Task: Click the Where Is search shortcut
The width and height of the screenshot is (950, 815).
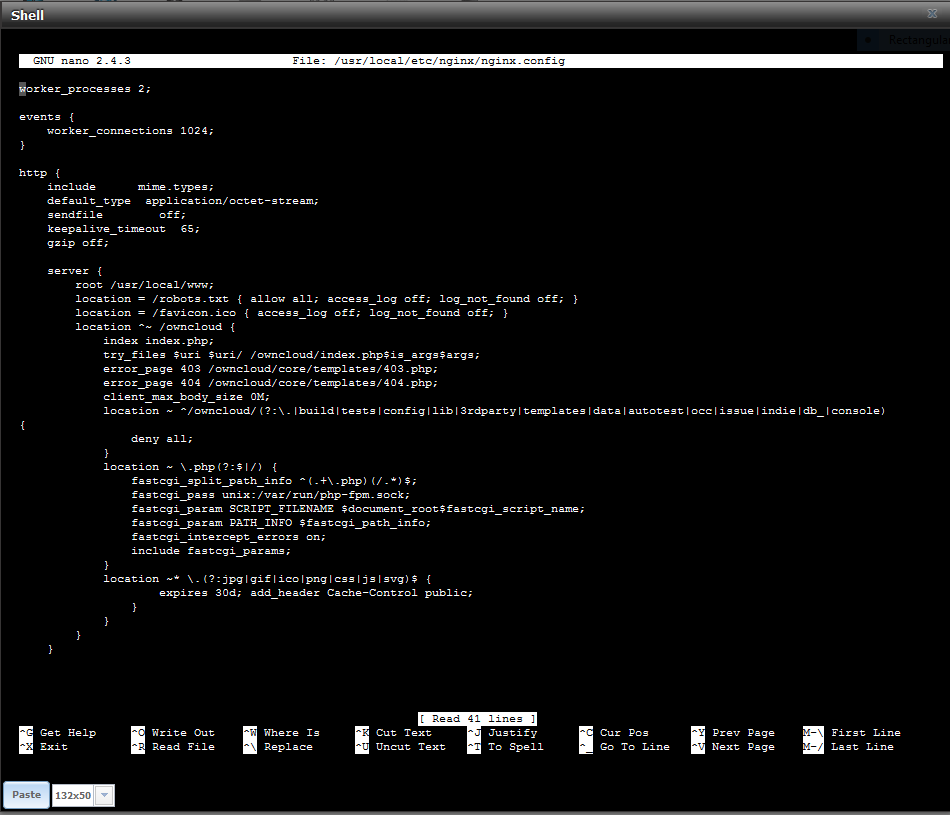Action: click(291, 733)
